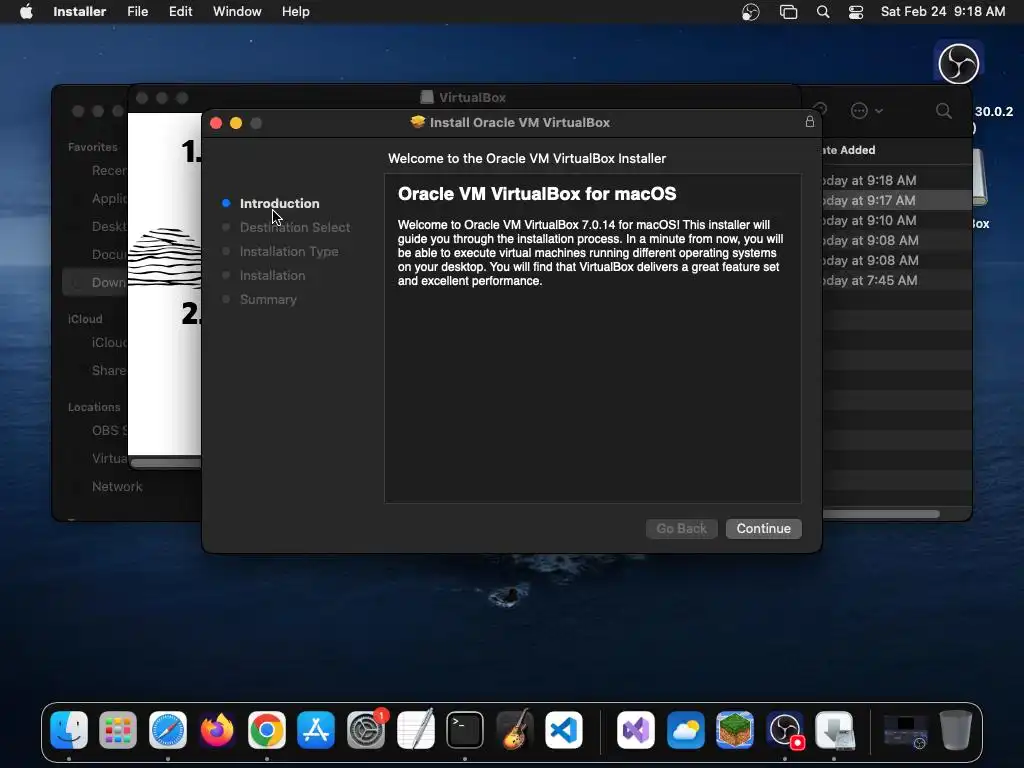Viewport: 1024px width, 768px height.
Task: Open the File menu
Action: click(137, 12)
